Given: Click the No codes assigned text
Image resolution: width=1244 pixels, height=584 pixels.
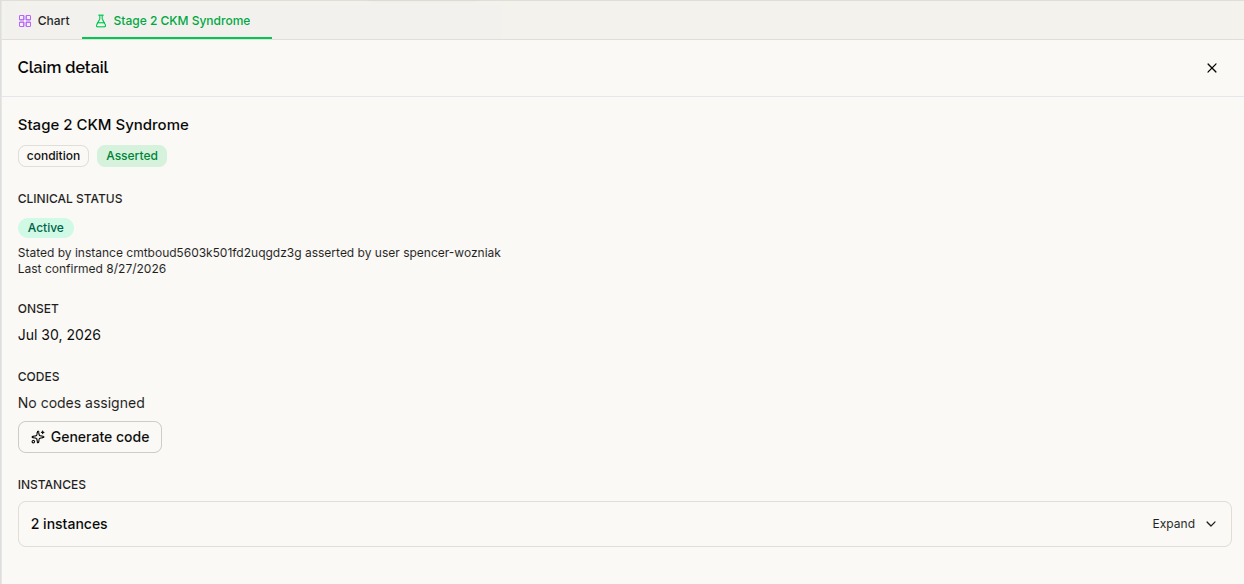Looking at the screenshot, I should [81, 403].
